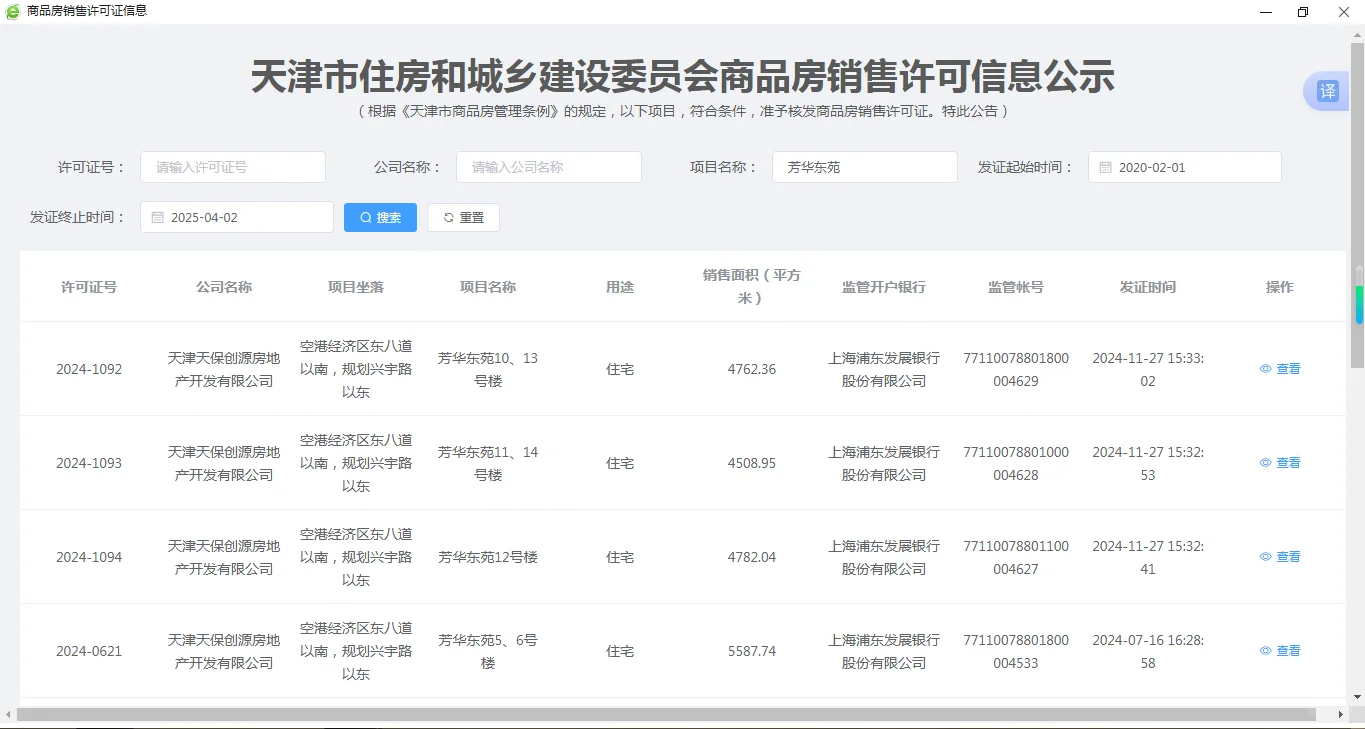Click vertical scrollbar down arrow
1365x729 pixels.
[1357, 696]
